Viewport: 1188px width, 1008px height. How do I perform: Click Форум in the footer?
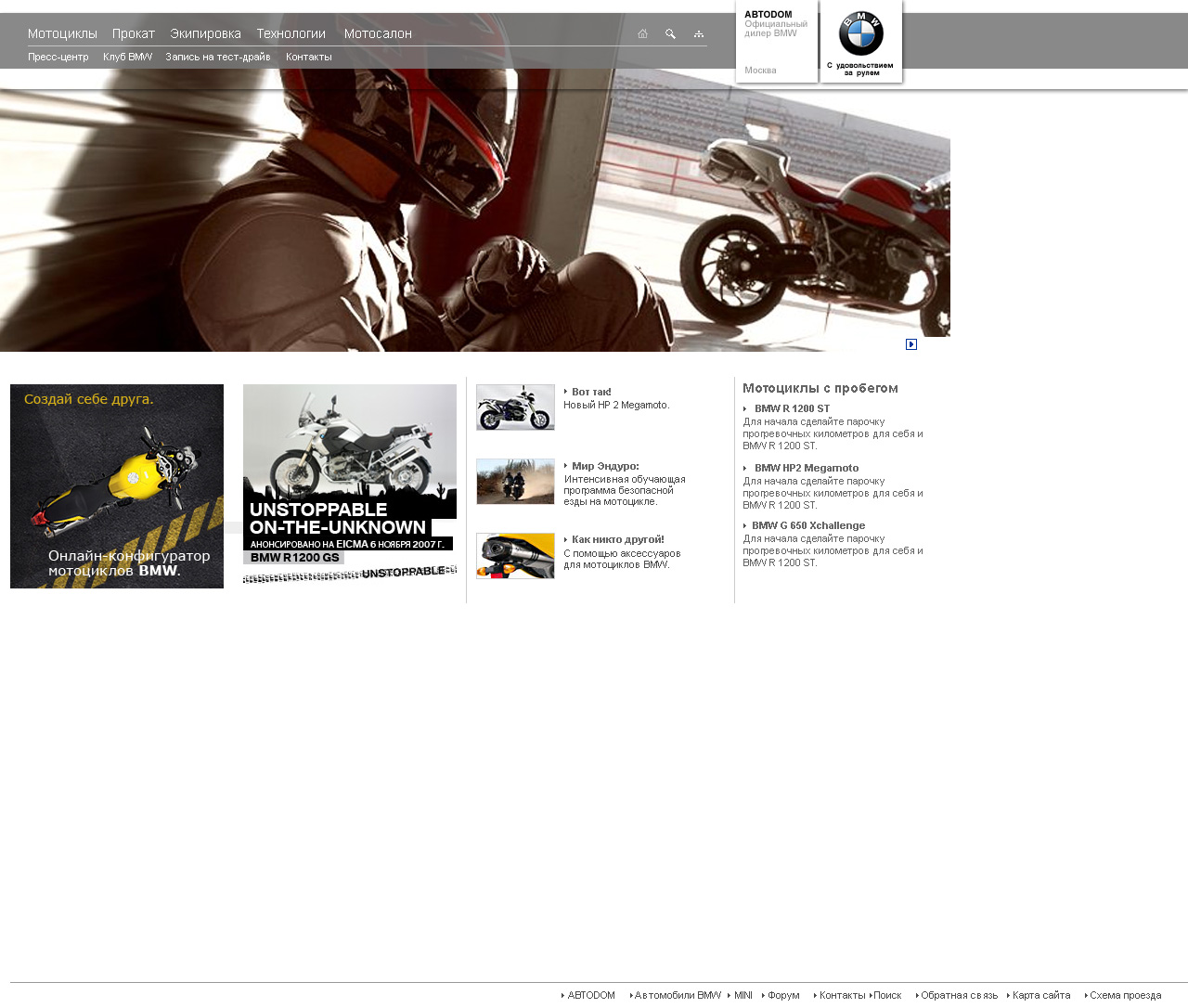(x=783, y=995)
